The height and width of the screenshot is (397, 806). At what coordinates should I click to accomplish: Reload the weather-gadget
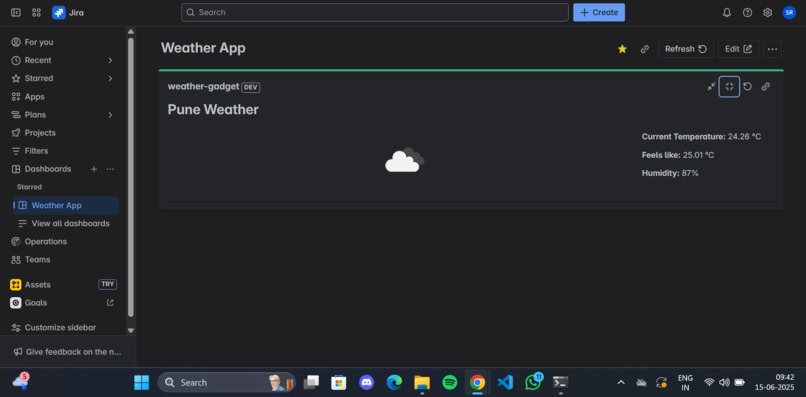[x=747, y=86]
